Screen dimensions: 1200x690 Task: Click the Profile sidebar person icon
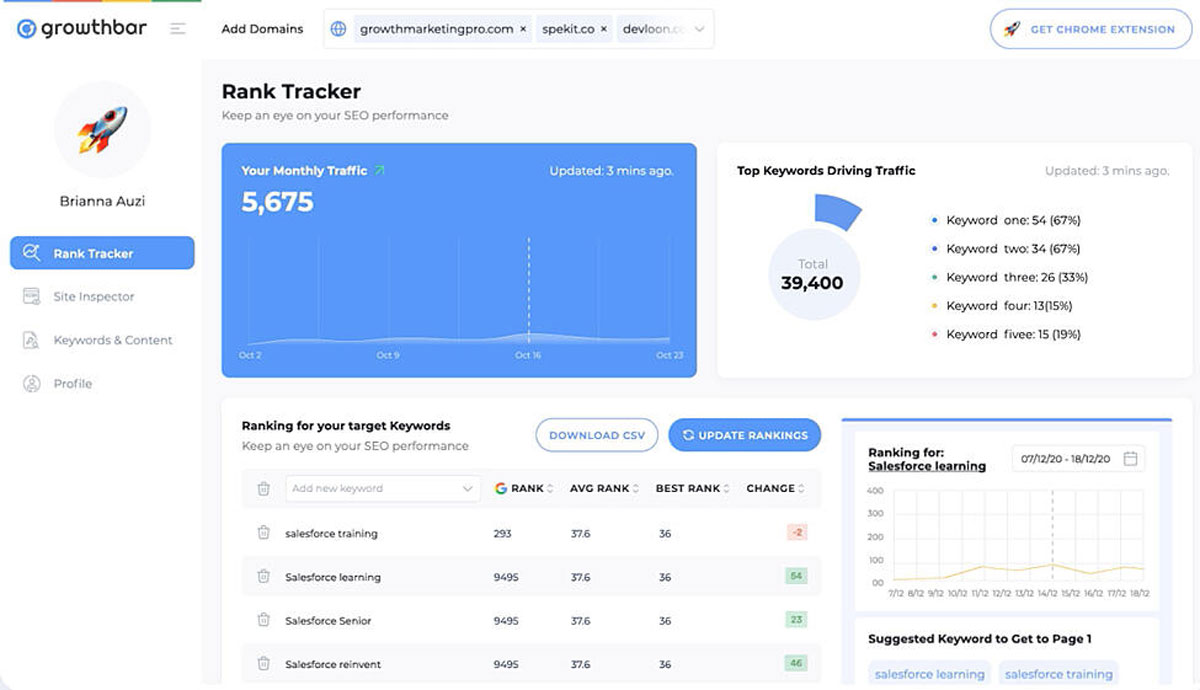click(32, 384)
